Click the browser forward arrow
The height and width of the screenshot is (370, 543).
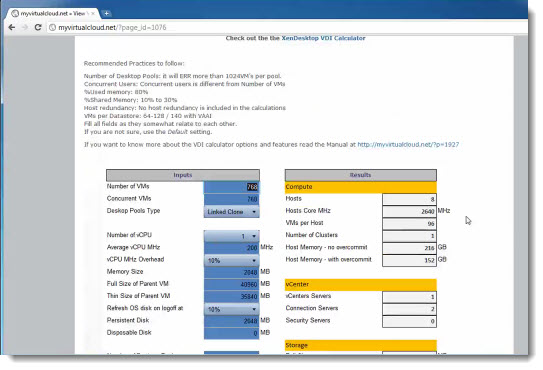coord(25,27)
